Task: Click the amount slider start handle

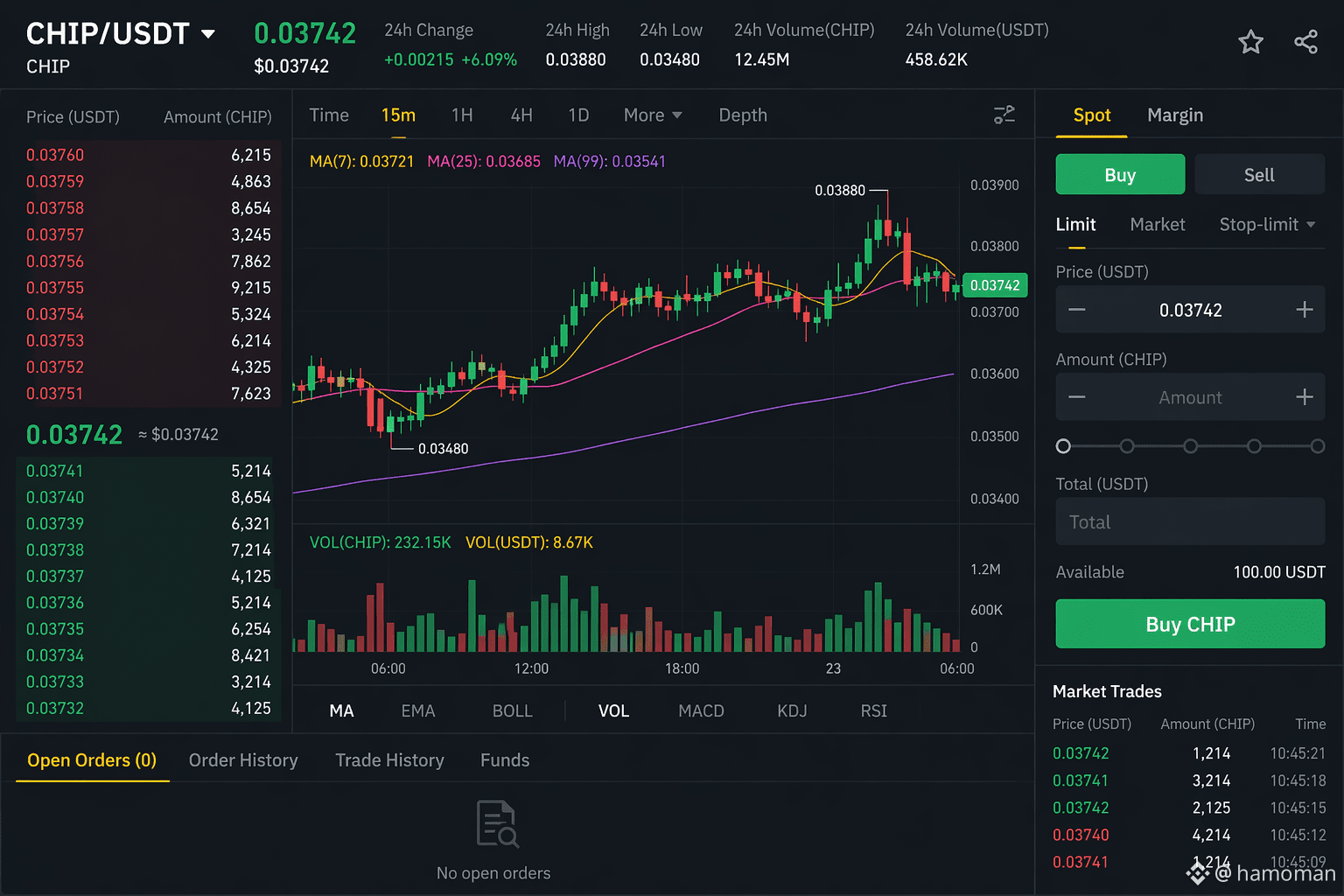Action: 1063,446
